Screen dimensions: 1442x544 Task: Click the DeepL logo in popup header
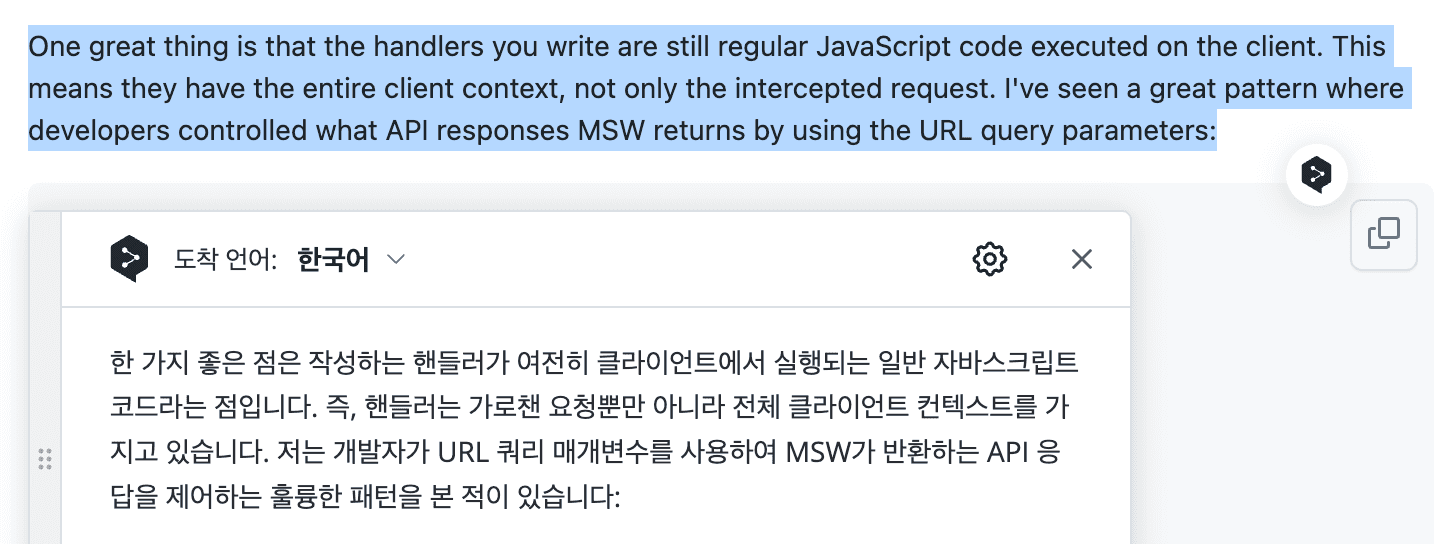tap(129, 260)
